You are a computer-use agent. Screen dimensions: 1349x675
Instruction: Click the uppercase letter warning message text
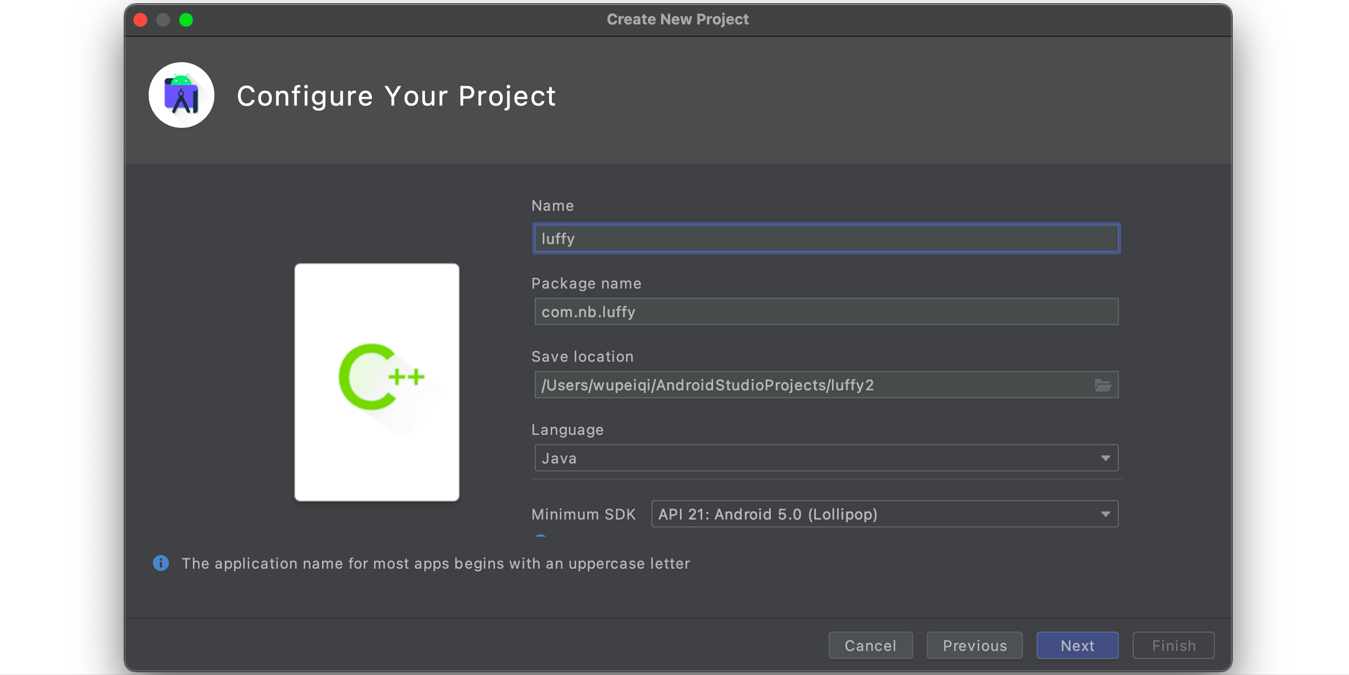[x=435, y=564]
